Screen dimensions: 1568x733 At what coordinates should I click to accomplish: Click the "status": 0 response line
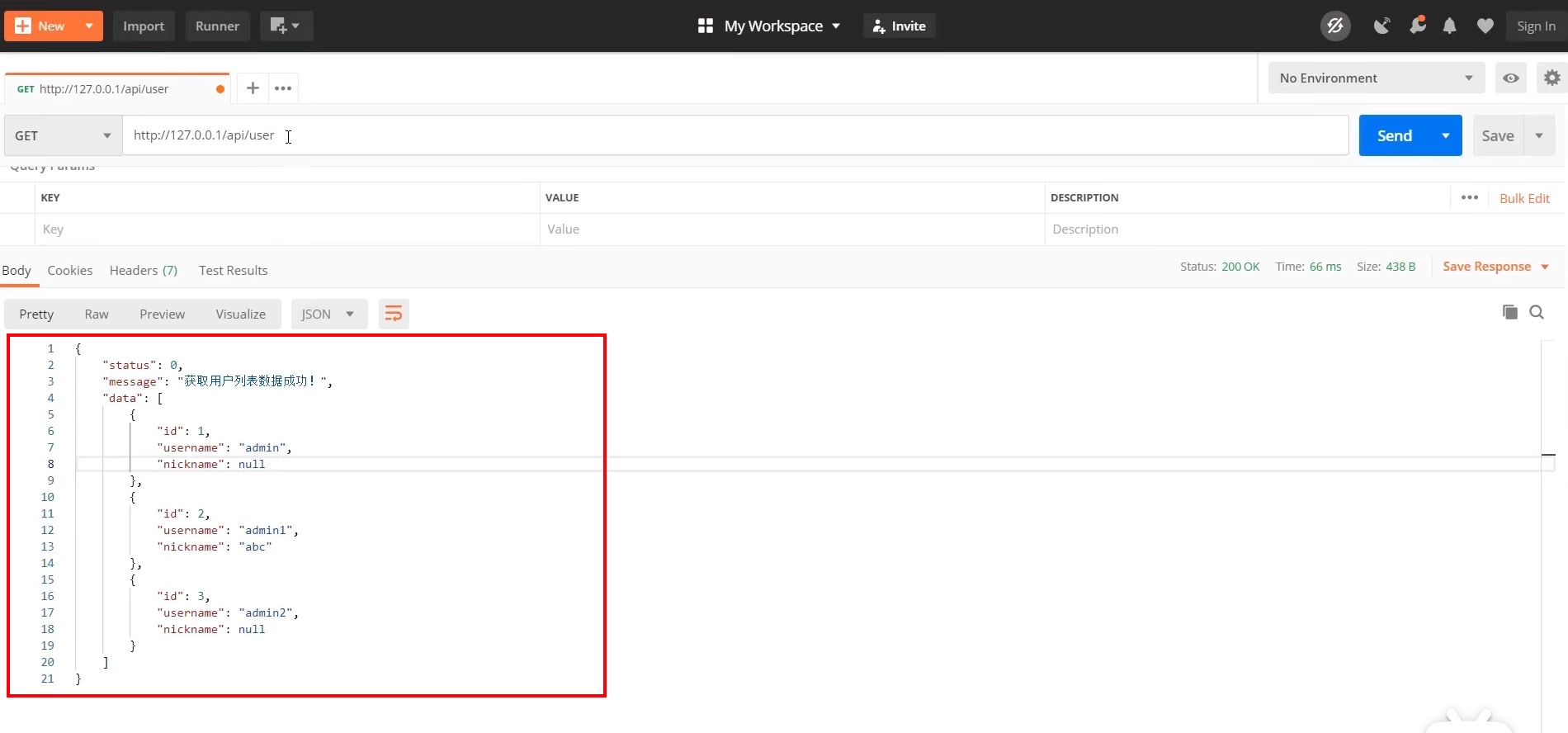143,365
